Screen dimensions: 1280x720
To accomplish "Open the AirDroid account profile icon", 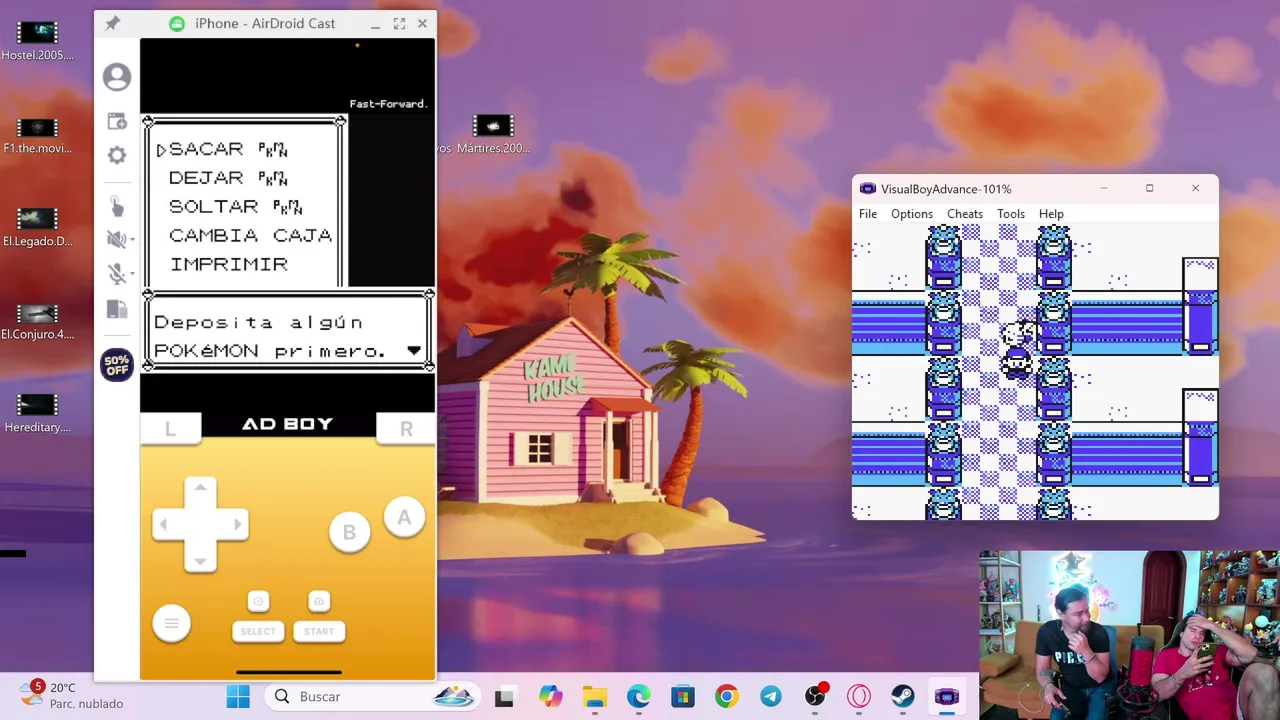I will [117, 77].
